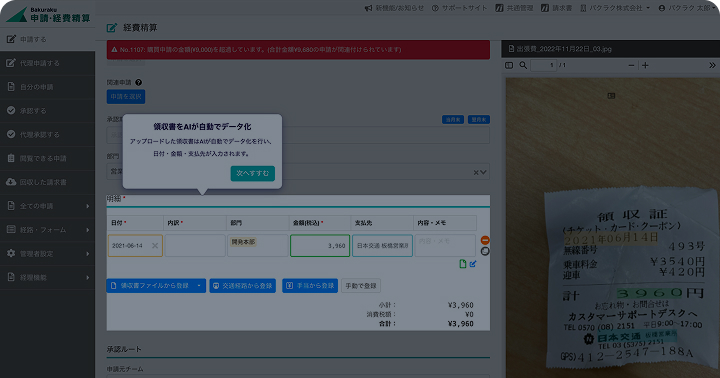Click the 翌月末 button
Viewport: 720px width, 378px height.
coord(478,119)
